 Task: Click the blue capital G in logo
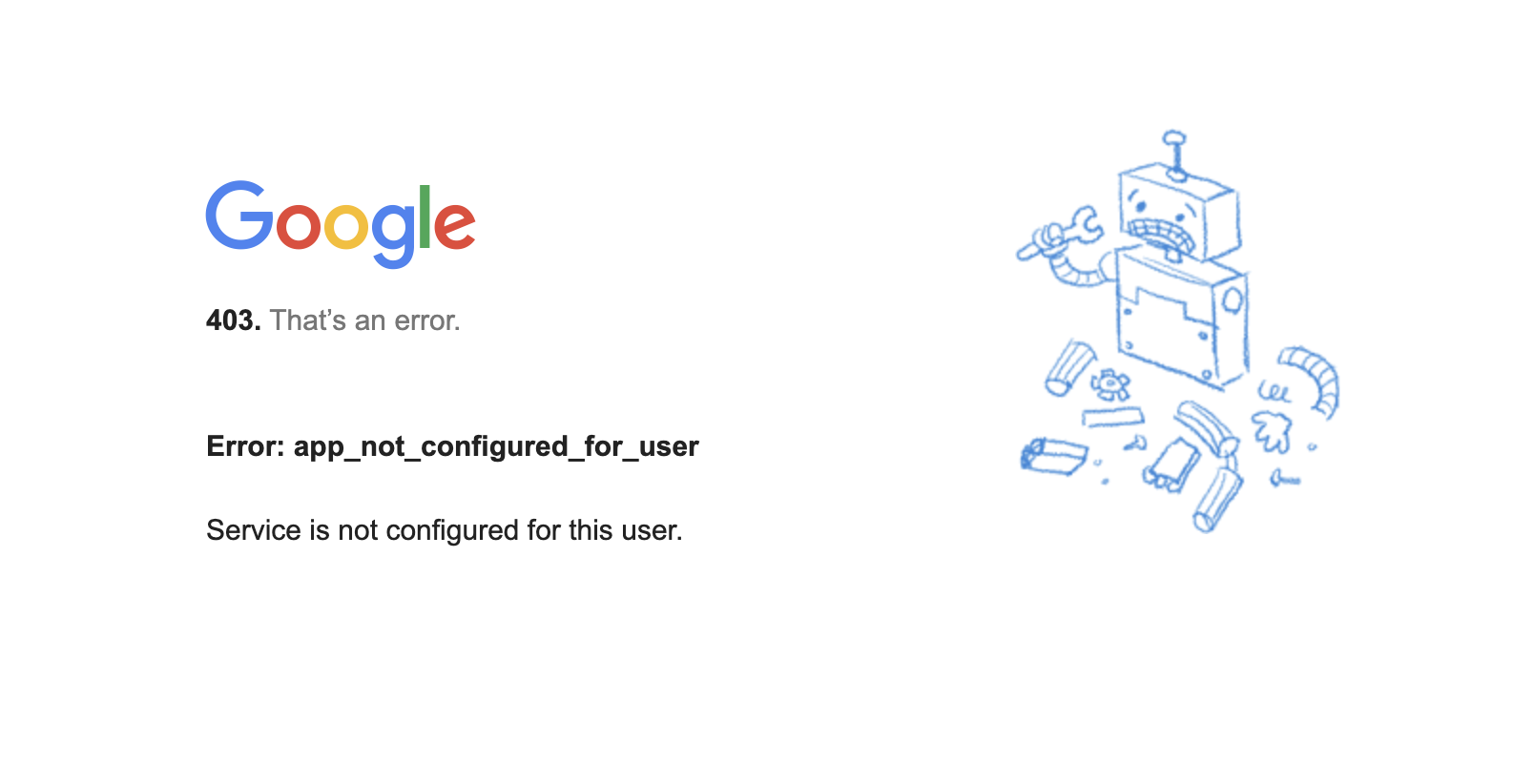(239, 216)
